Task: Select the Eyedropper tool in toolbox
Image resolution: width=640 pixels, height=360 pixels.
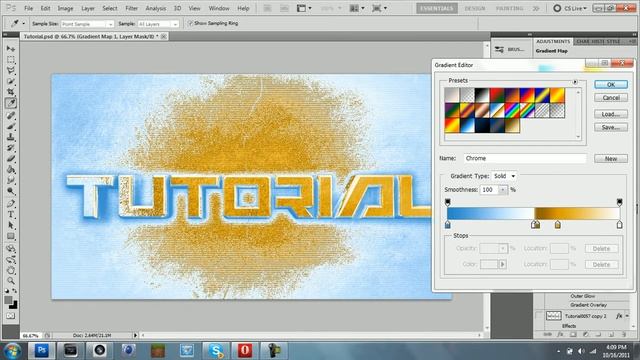Action: 11,103
